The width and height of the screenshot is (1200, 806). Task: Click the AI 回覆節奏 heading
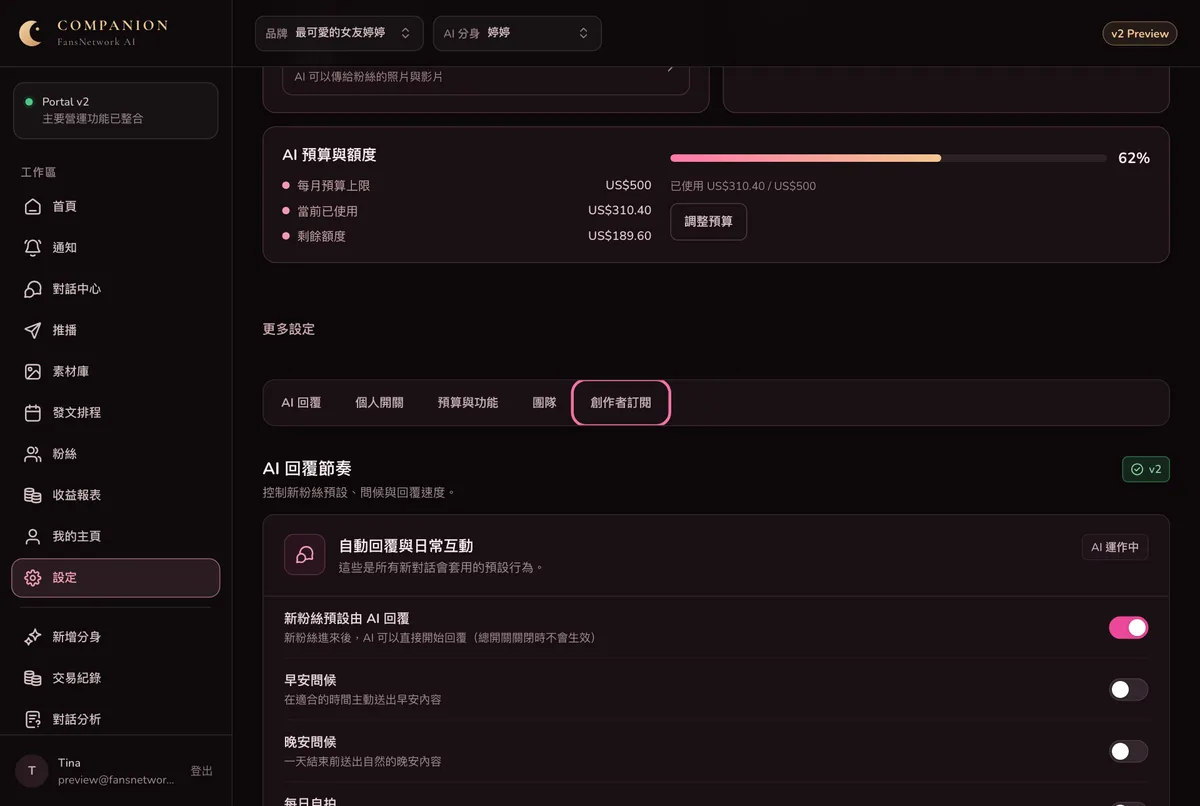point(307,468)
